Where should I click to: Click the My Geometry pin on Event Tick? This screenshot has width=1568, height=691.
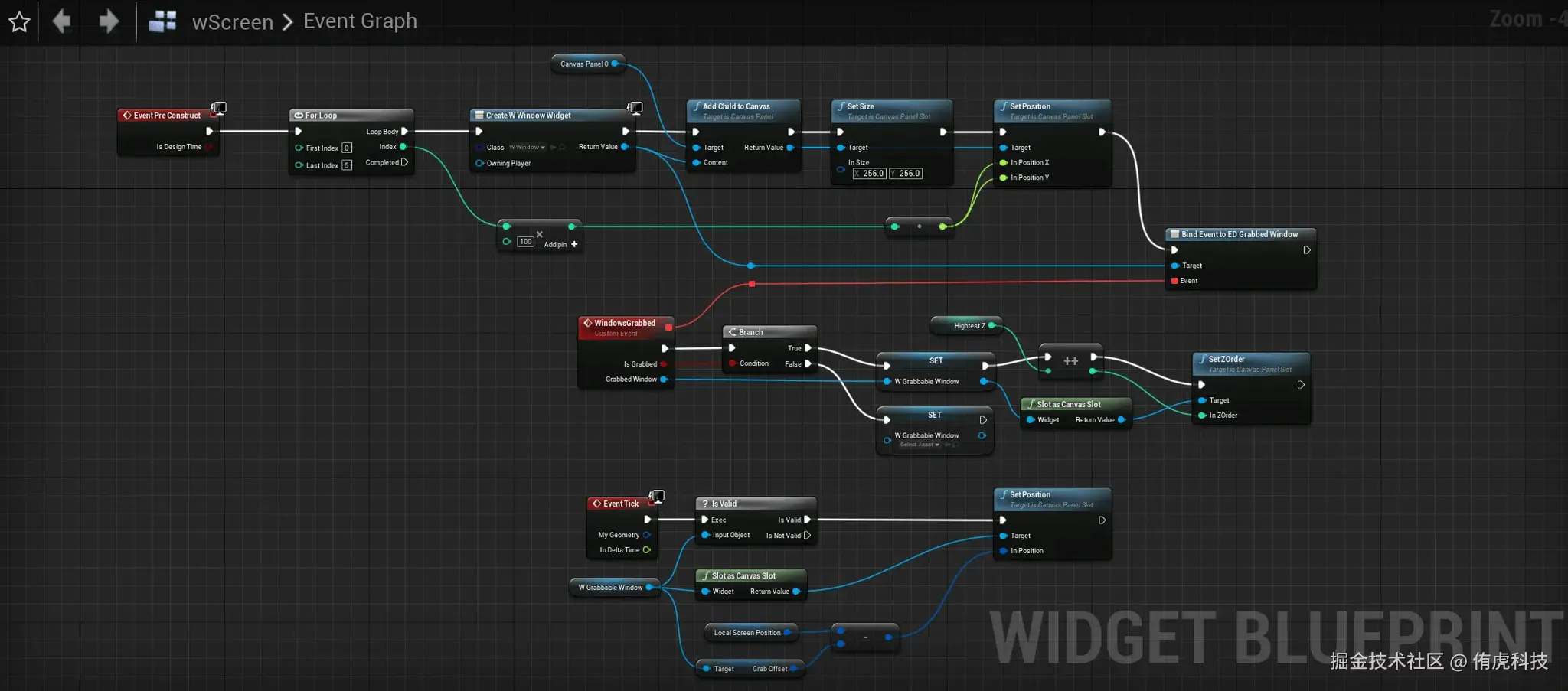647,535
